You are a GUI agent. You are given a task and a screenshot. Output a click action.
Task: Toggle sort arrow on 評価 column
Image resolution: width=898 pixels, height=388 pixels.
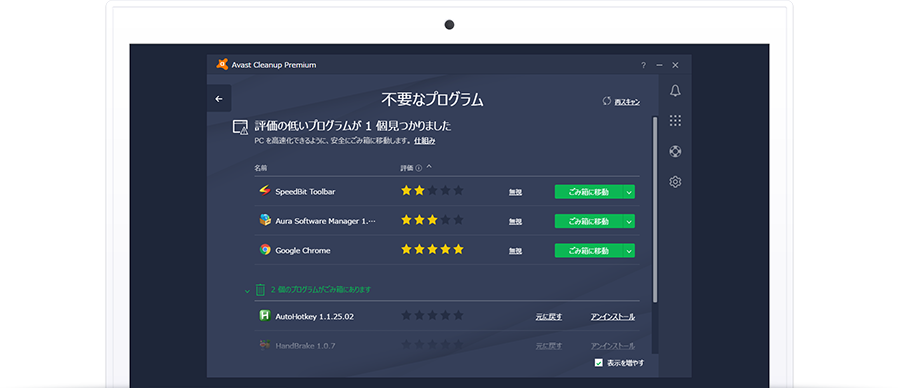pos(429,167)
